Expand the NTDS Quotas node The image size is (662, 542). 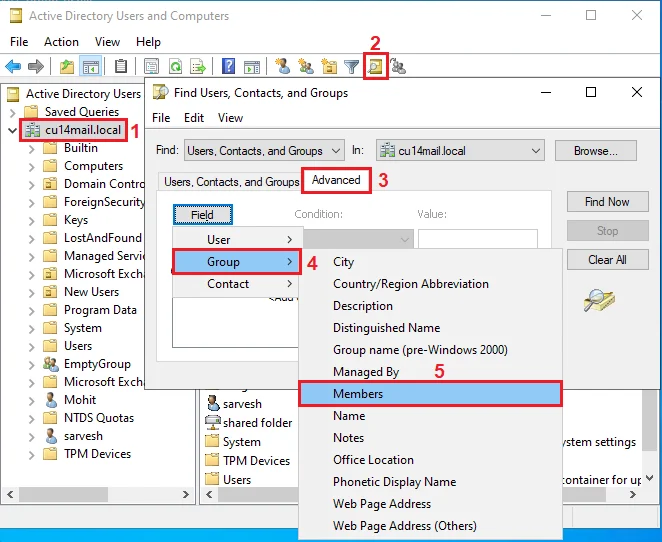[32, 418]
